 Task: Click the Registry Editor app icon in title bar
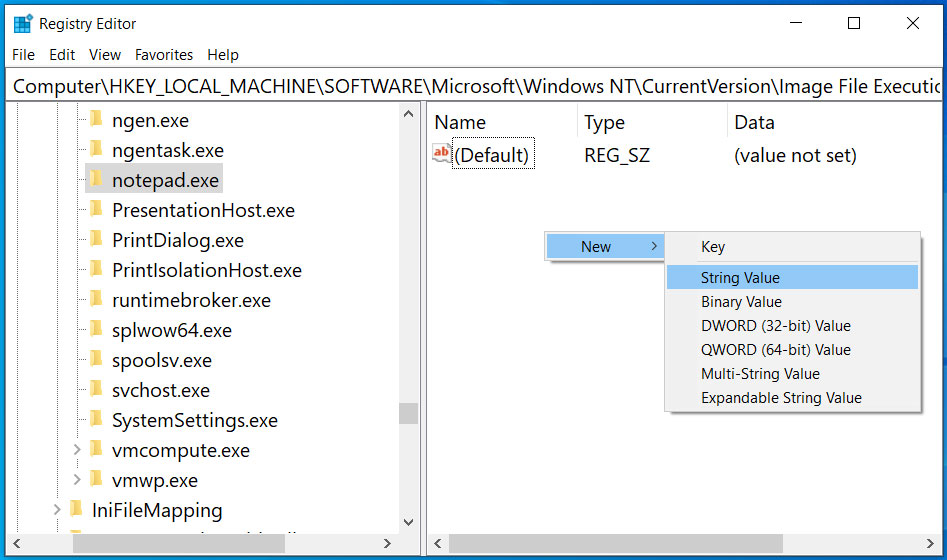pos(23,24)
